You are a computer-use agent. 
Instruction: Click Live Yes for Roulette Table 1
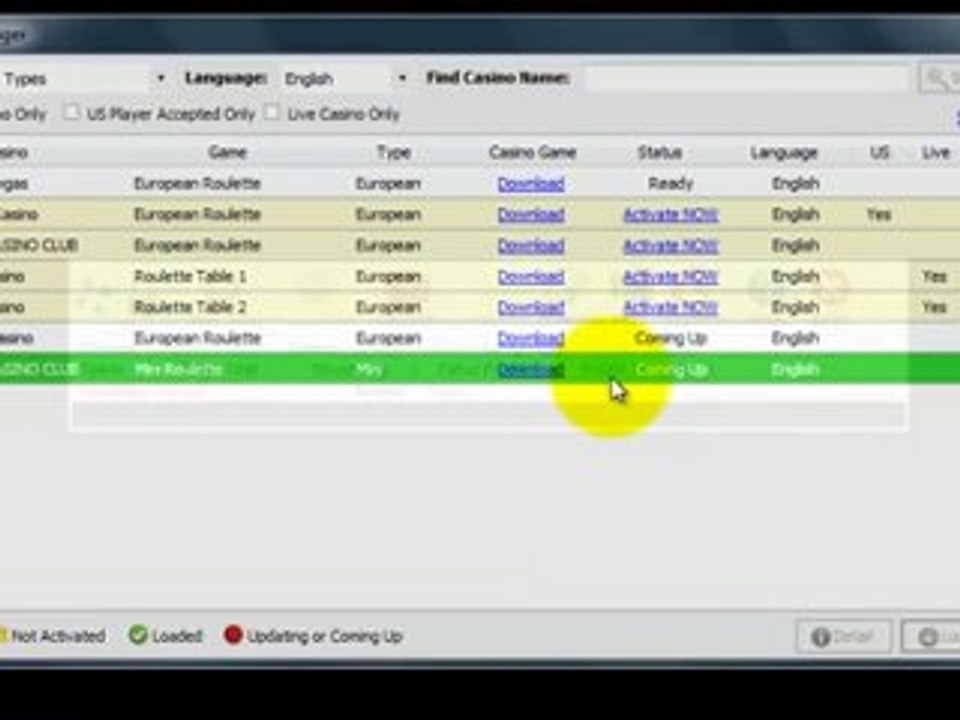[934, 277]
